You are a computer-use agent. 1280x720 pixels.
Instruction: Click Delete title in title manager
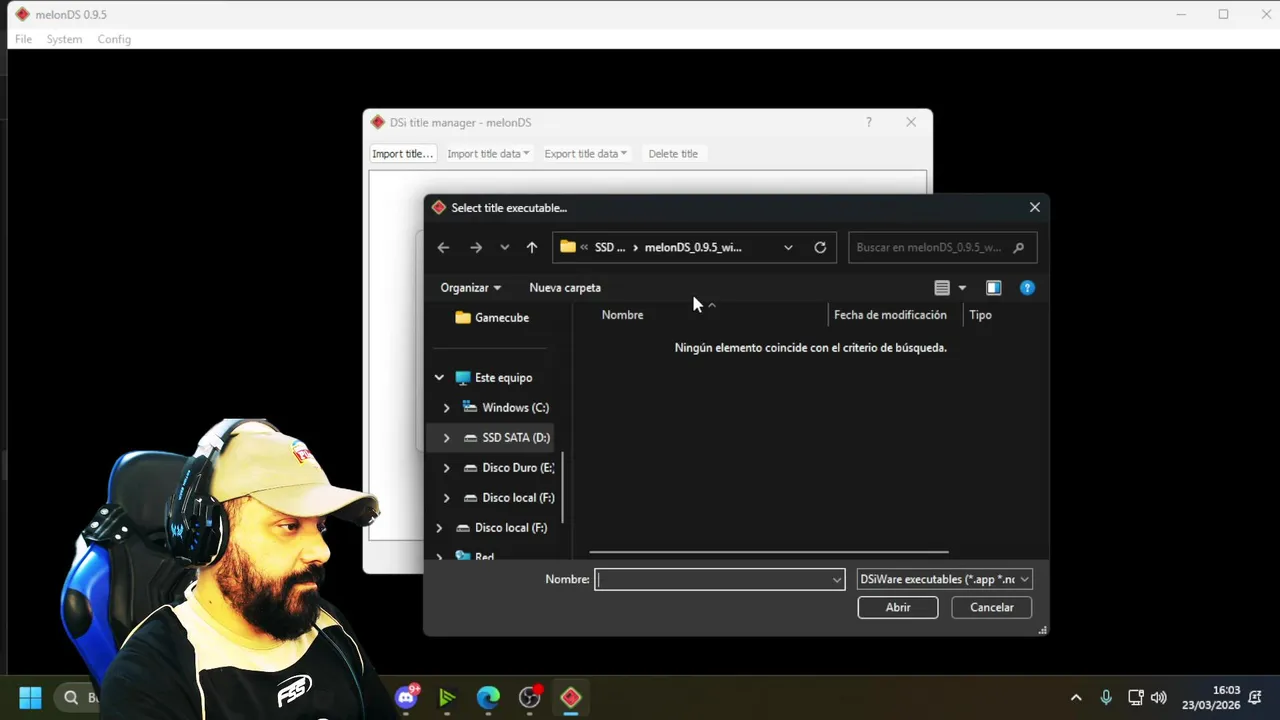[x=673, y=154]
